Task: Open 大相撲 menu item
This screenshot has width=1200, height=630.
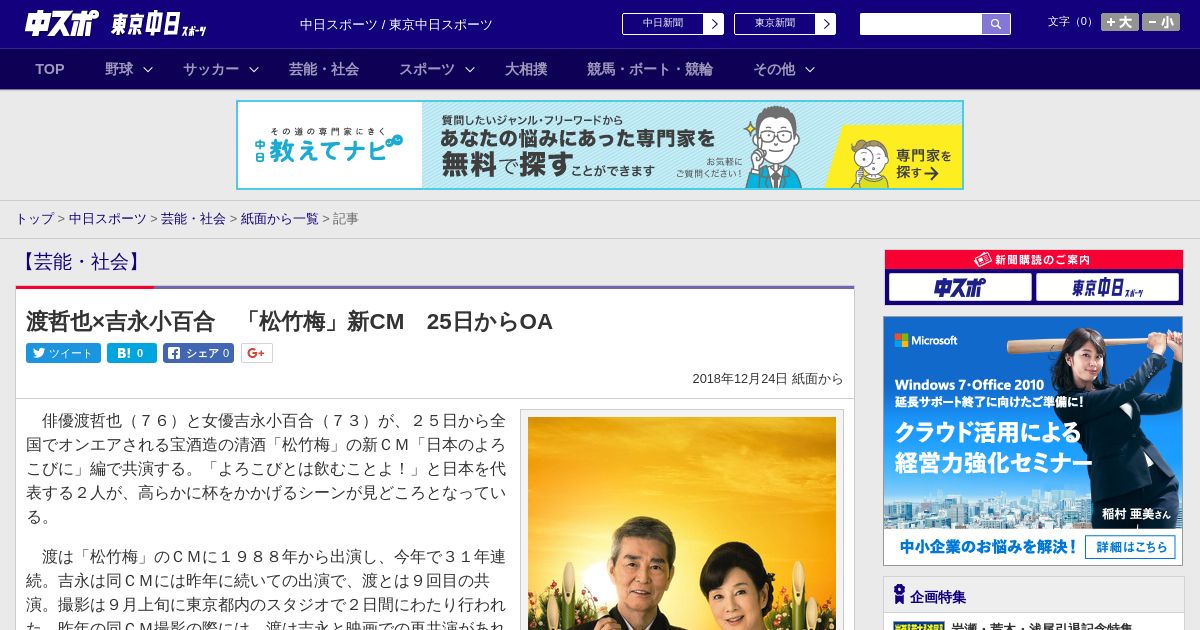Action: [526, 69]
